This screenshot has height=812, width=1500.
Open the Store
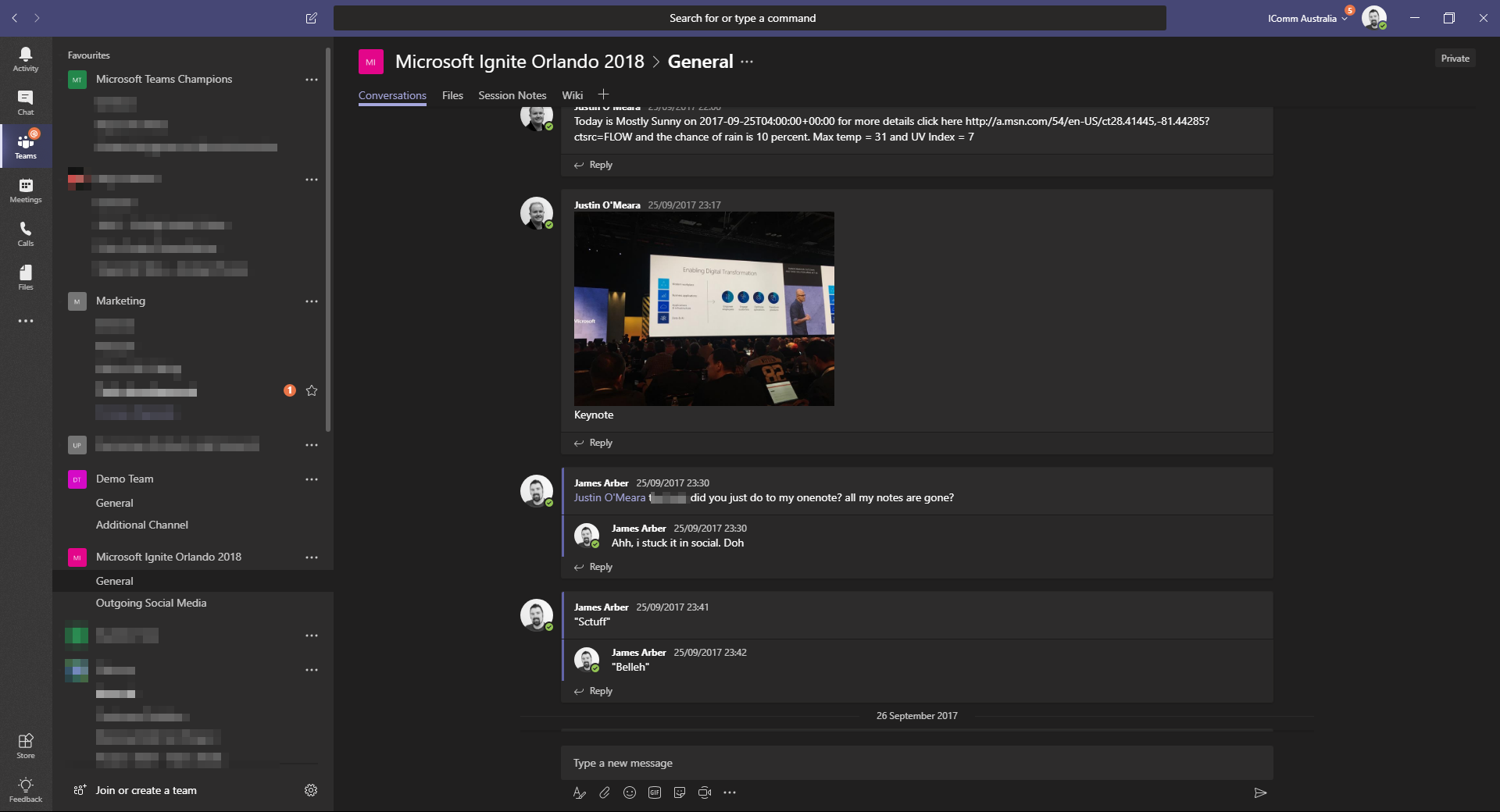point(26,746)
